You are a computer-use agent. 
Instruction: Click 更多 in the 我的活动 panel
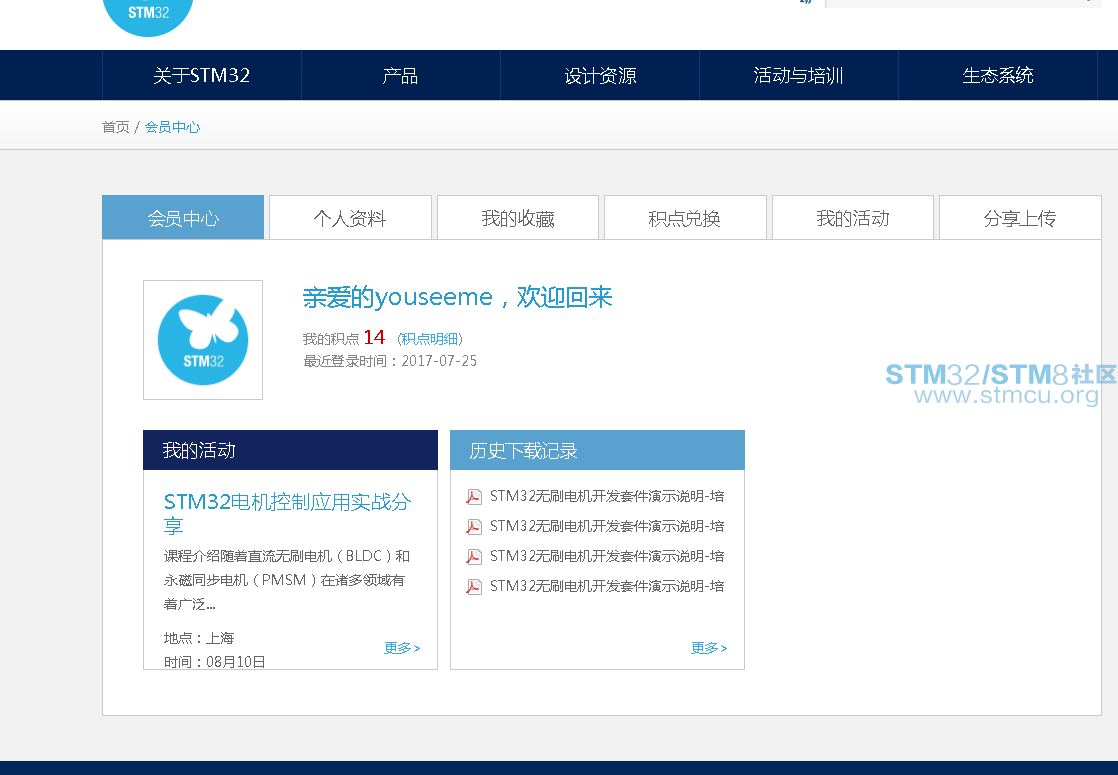click(401, 648)
